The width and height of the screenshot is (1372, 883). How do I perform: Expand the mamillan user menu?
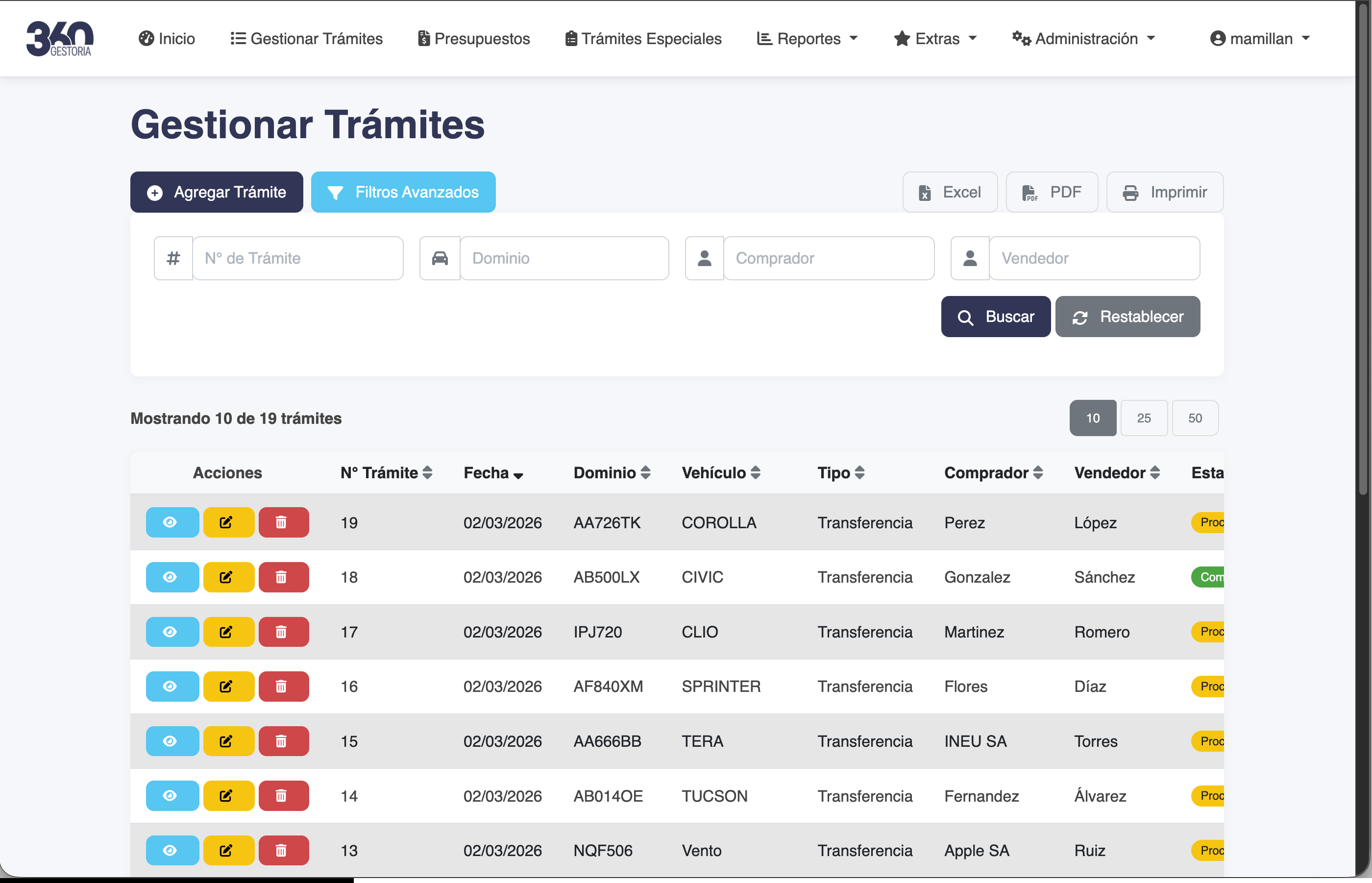pos(1260,38)
